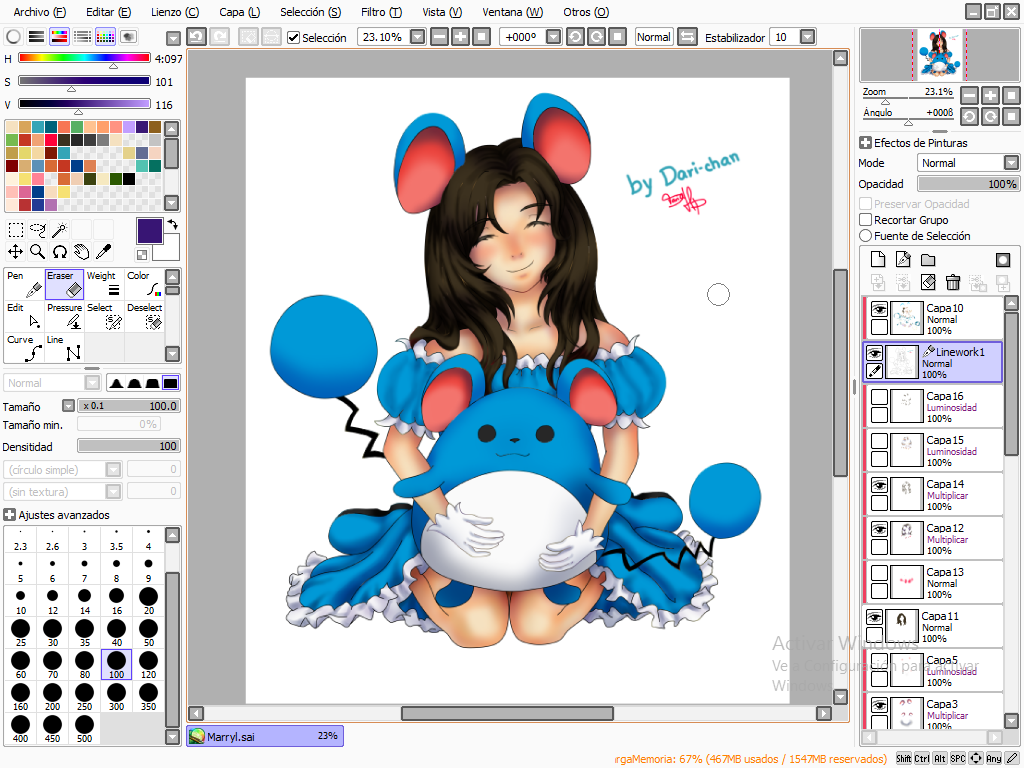This screenshot has height=768, width=1024.
Task: Open the Ventana menu
Action: pos(513,12)
